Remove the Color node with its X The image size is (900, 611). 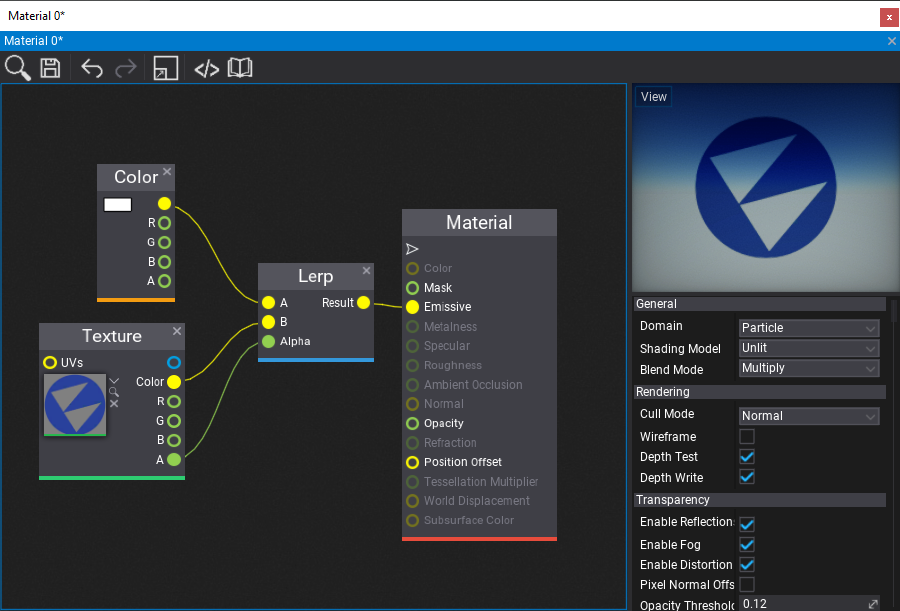(167, 171)
